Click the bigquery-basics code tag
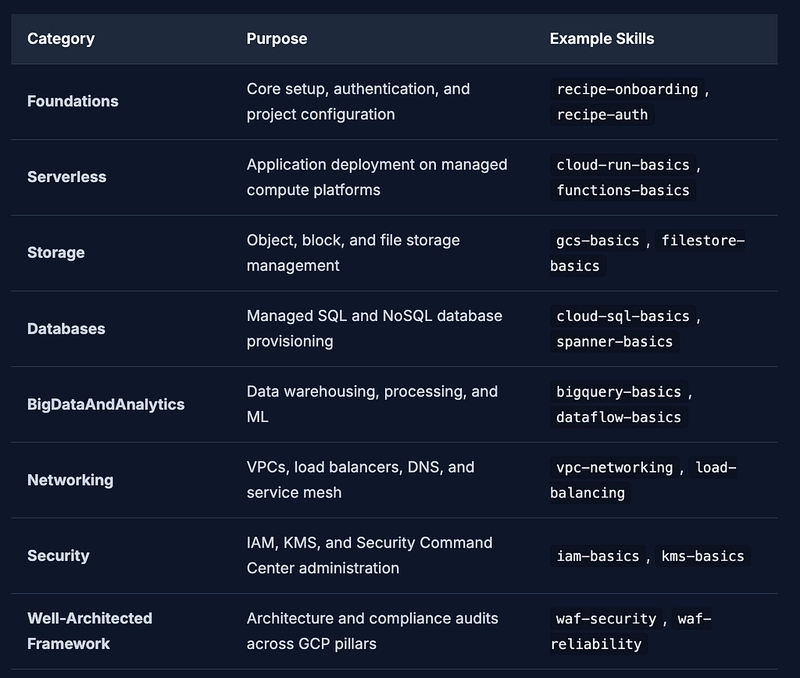The image size is (800, 678). (x=619, y=392)
